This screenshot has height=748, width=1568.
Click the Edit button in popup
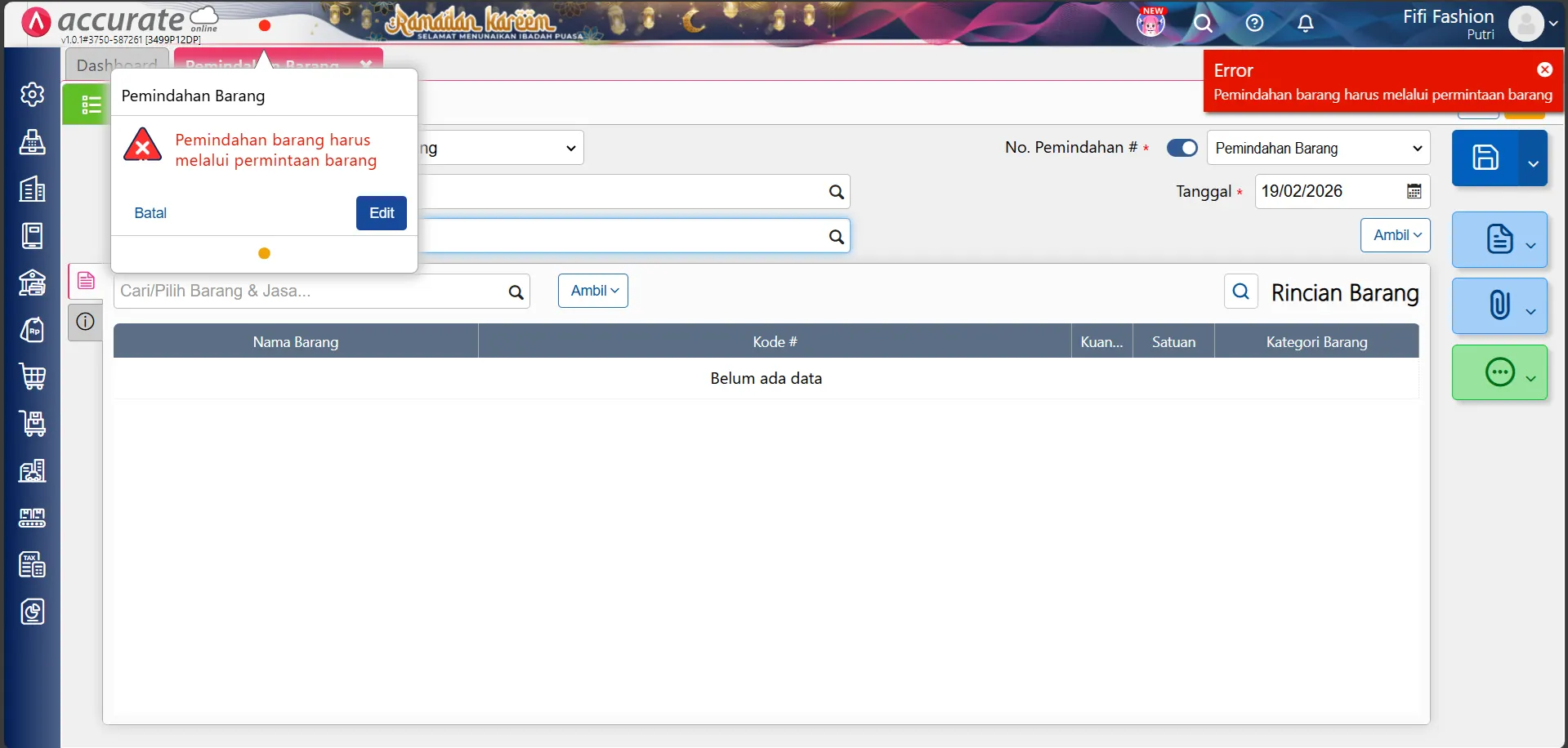coord(381,213)
